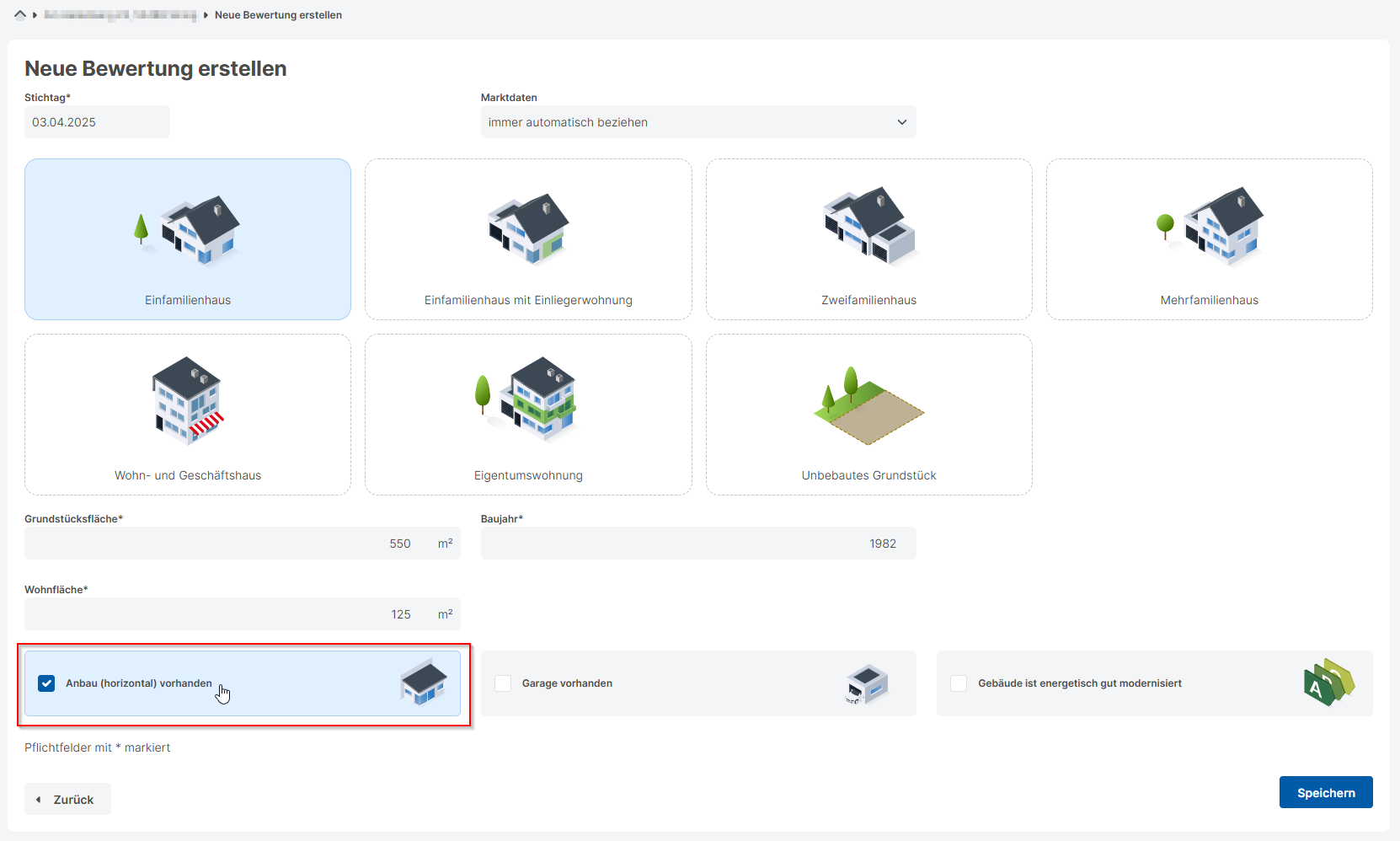1400x841 pixels.
Task: Click the energy efficiency label icon
Action: click(1328, 683)
